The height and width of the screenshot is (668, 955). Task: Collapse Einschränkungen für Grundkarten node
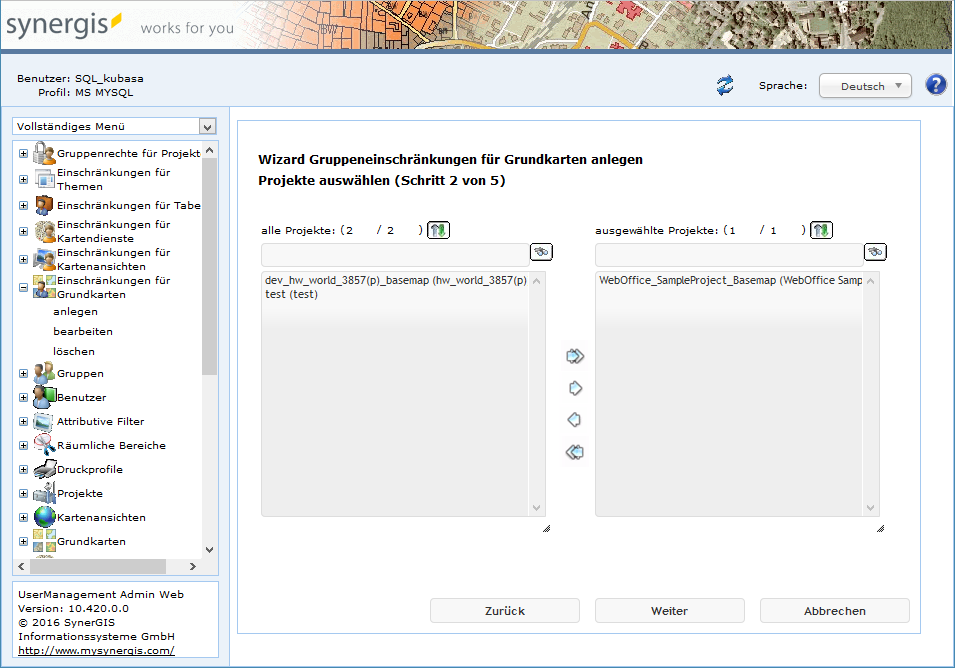click(x=23, y=287)
